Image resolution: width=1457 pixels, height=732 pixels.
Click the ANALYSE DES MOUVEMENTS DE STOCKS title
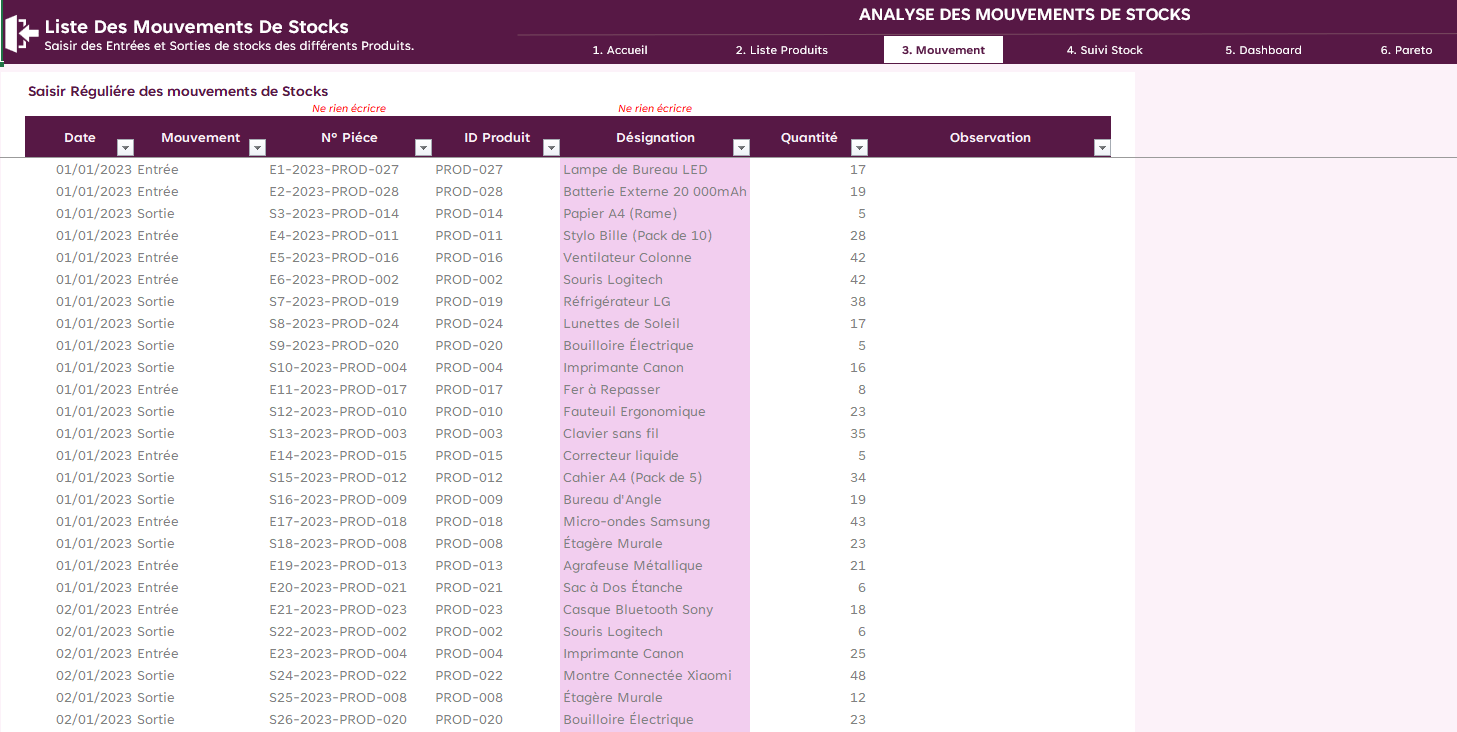pyautogui.click(x=1025, y=15)
